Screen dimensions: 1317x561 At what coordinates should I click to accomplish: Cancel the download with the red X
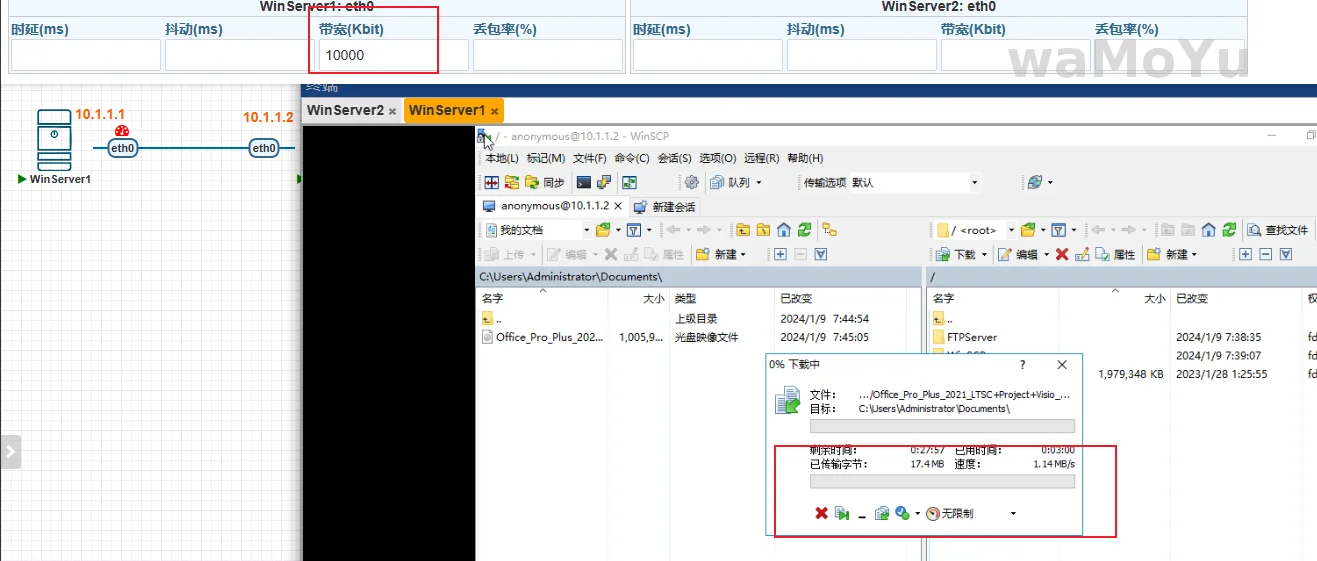tap(821, 513)
